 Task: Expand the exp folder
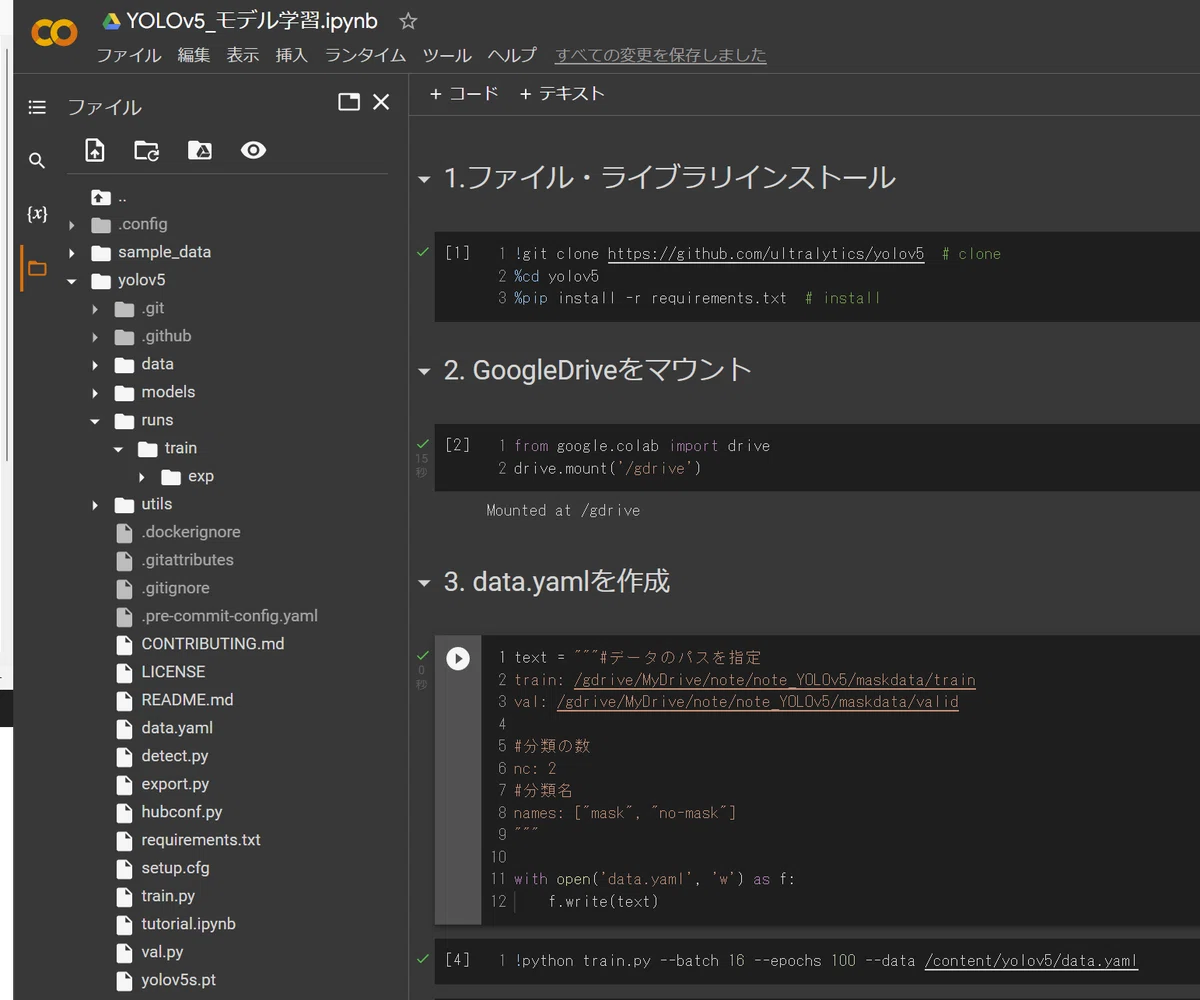pos(142,477)
